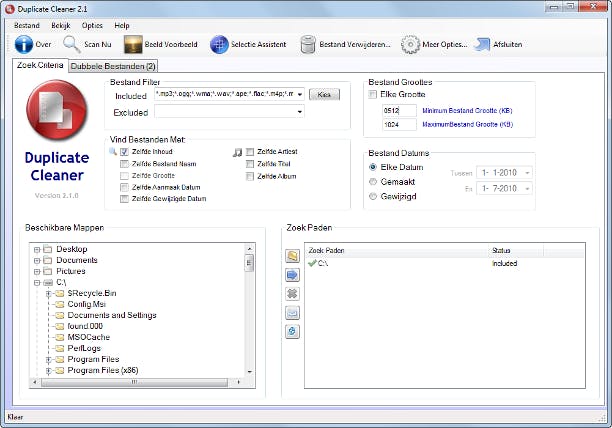Open the Over (about) info icon
This screenshot has height=428, width=612.
click(24, 44)
